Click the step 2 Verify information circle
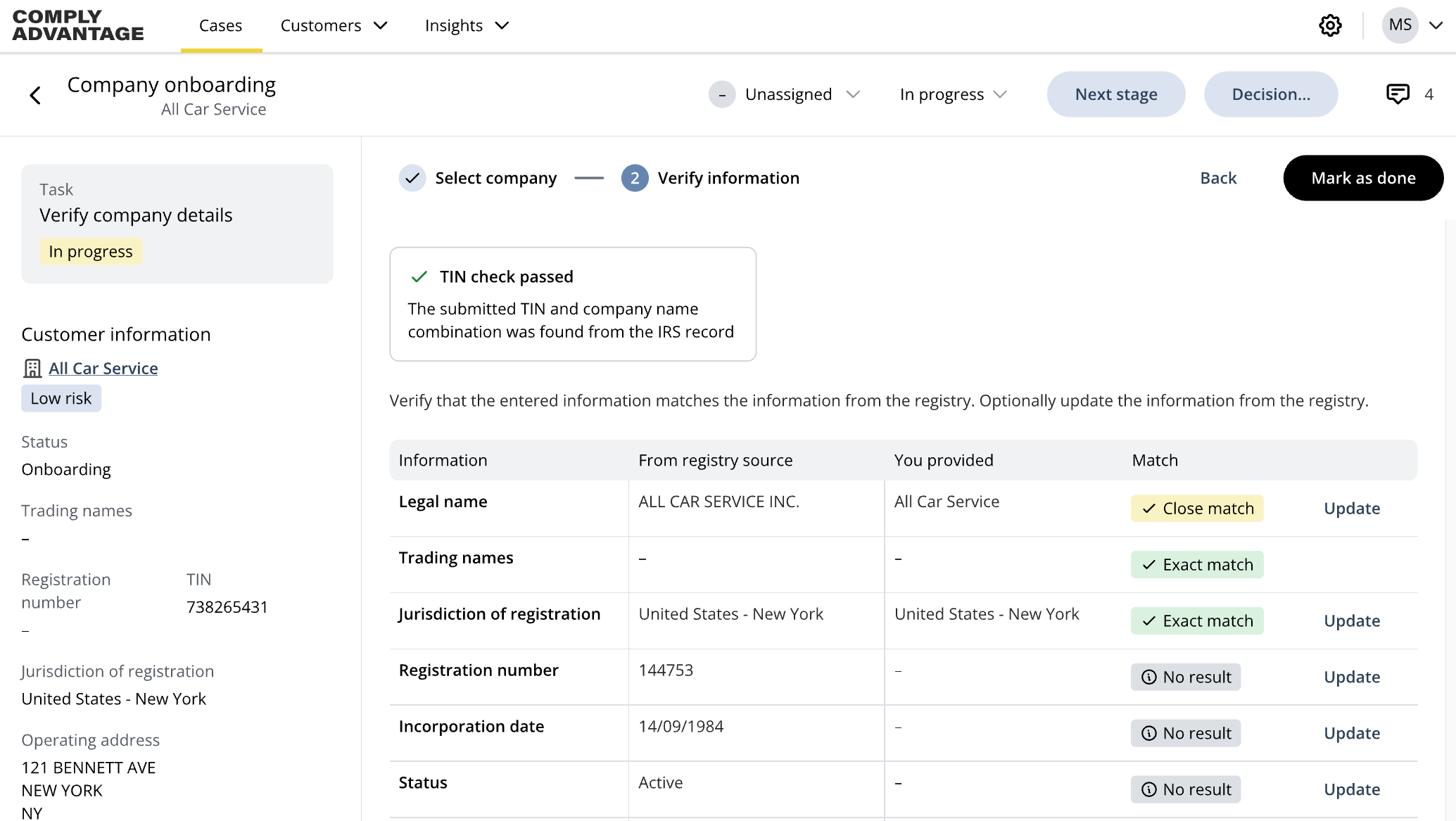The height and width of the screenshot is (821, 1456). [x=635, y=178]
